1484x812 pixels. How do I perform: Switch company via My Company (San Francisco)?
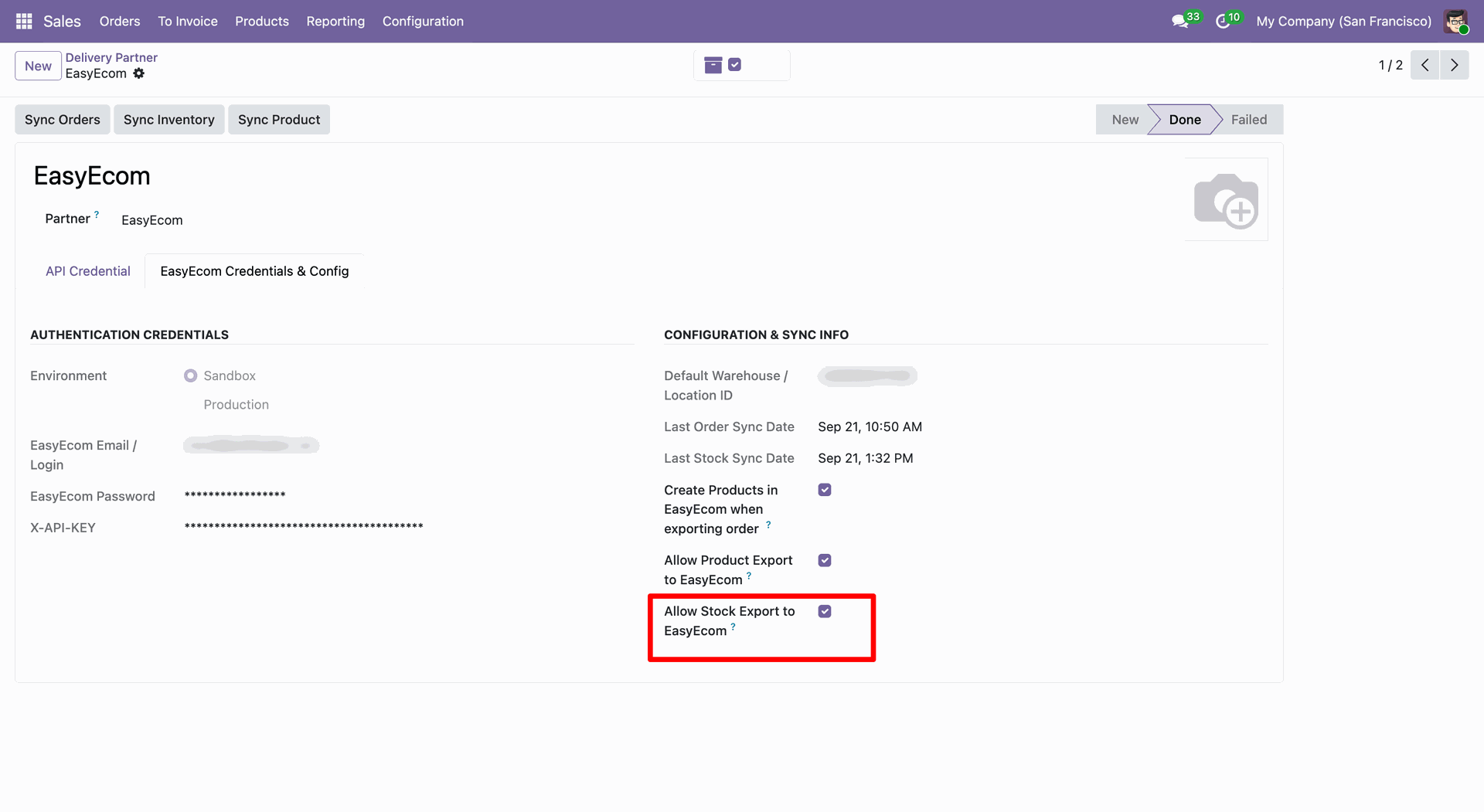click(x=1343, y=21)
